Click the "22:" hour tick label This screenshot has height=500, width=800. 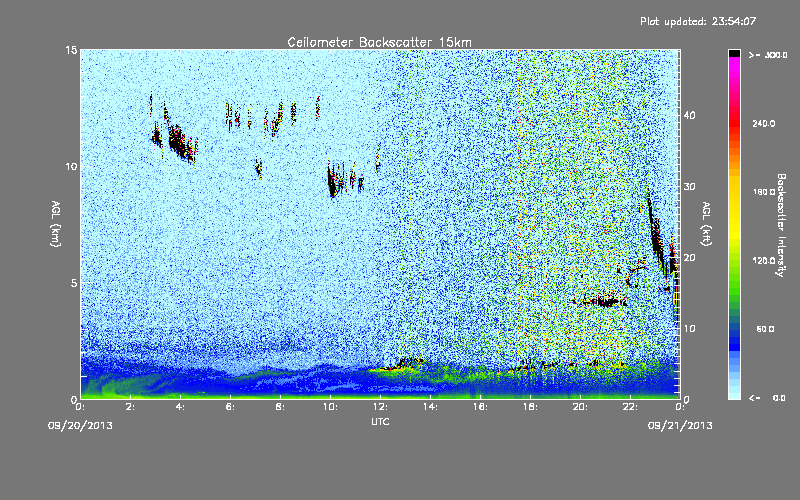[x=631, y=407]
